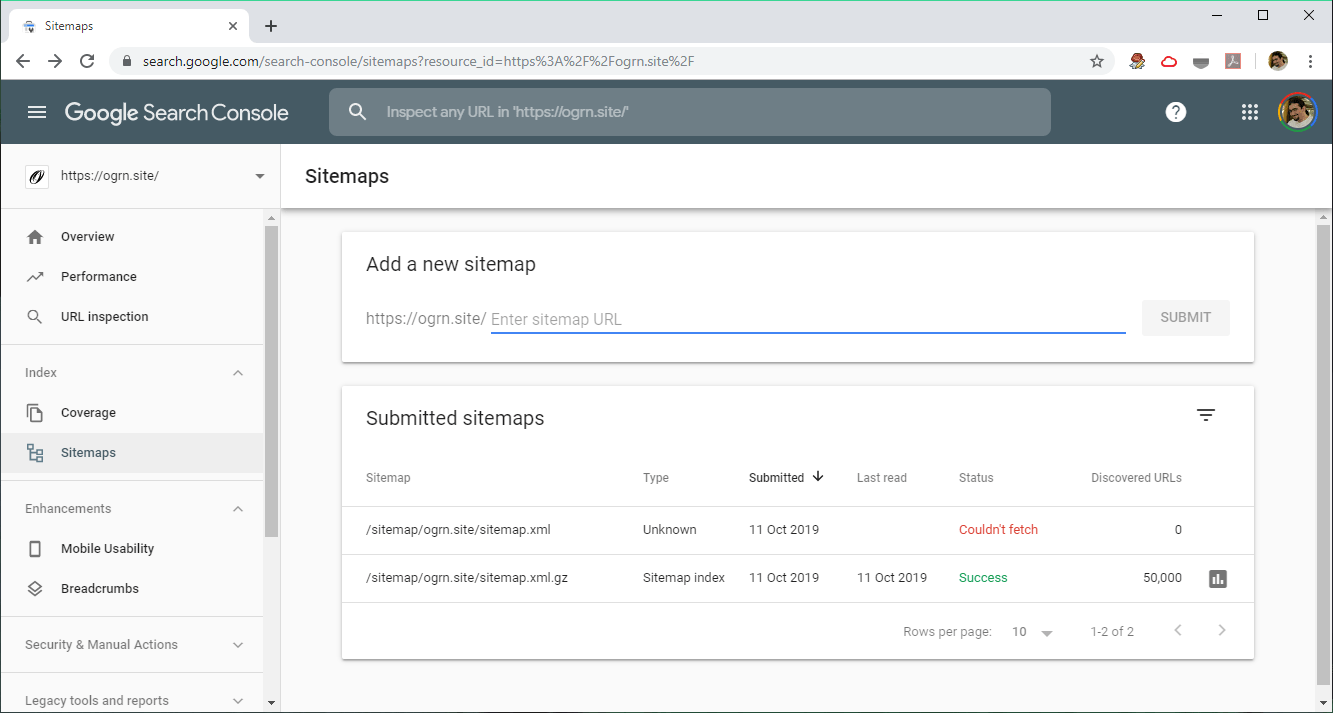
Task: Expand Legacy tools and reports section
Action: (238, 701)
